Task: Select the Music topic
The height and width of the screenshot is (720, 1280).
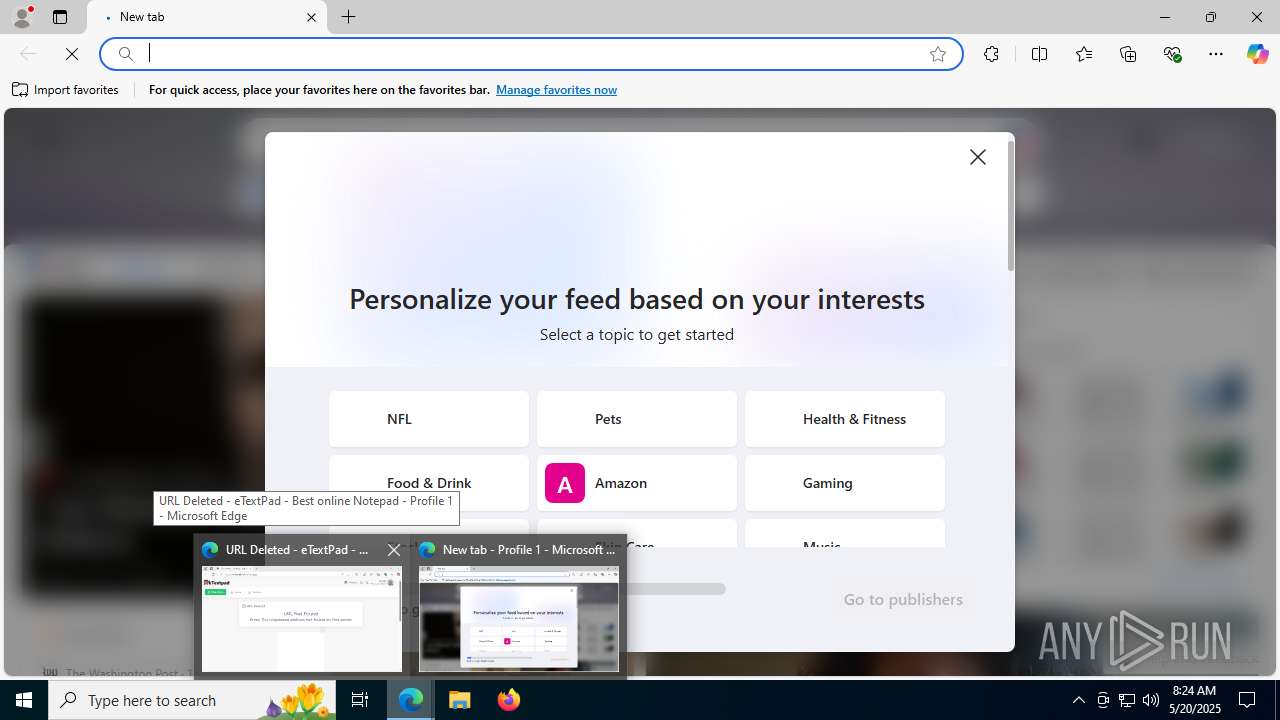Action: point(845,533)
